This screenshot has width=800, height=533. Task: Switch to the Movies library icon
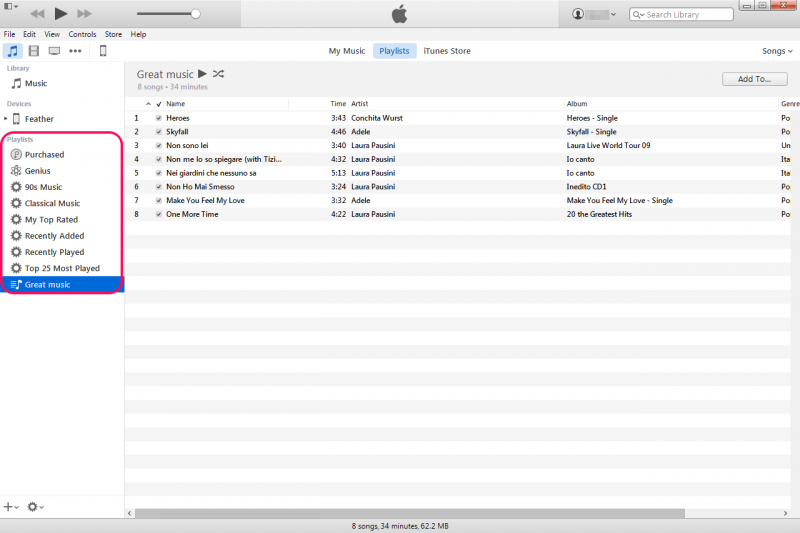pos(34,51)
